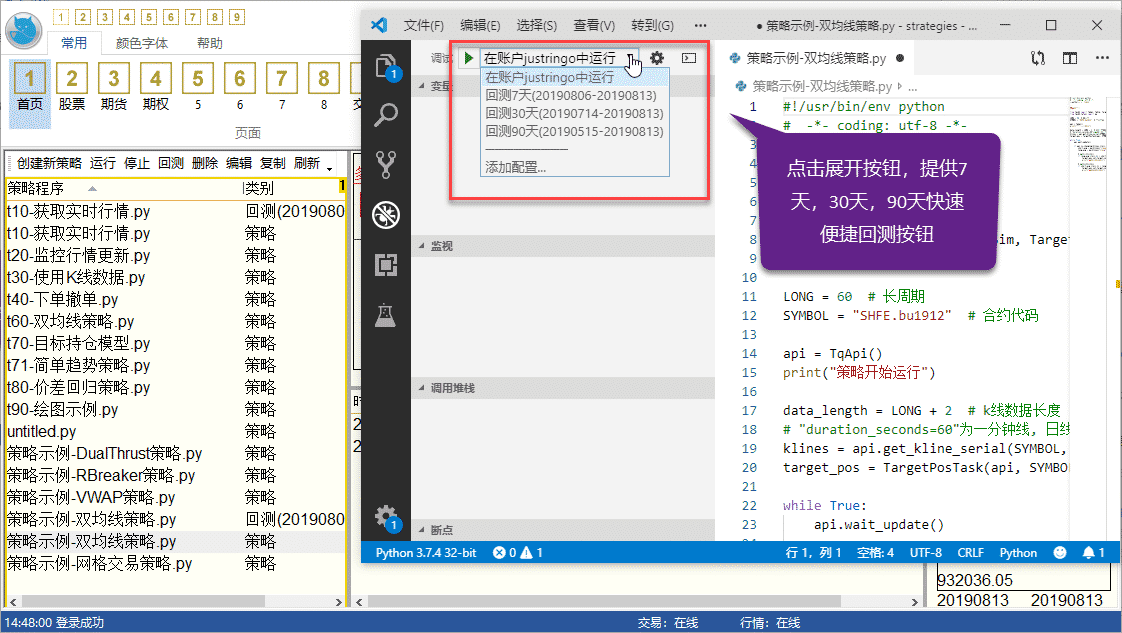This screenshot has width=1122, height=633.
Task: Open the Search view in activity bar
Action: click(x=386, y=115)
